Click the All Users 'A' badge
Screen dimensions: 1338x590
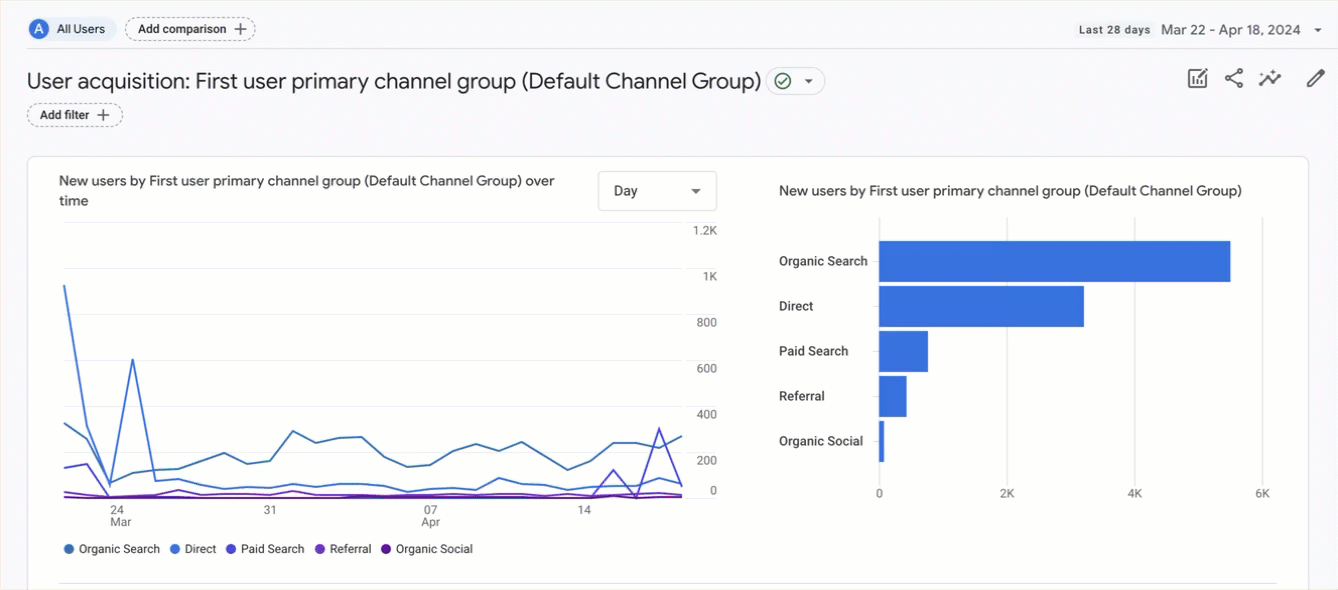click(x=39, y=29)
